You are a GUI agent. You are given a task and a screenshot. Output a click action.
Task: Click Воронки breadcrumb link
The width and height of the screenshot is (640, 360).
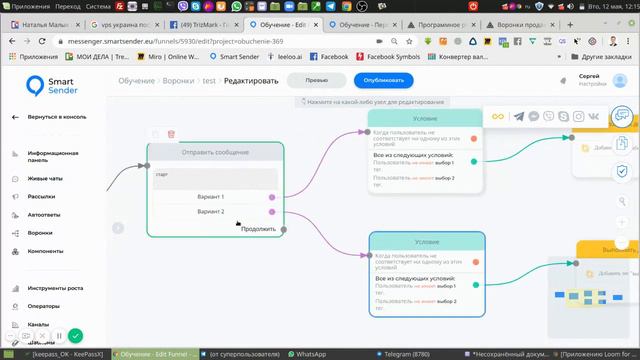pyautogui.click(x=178, y=81)
